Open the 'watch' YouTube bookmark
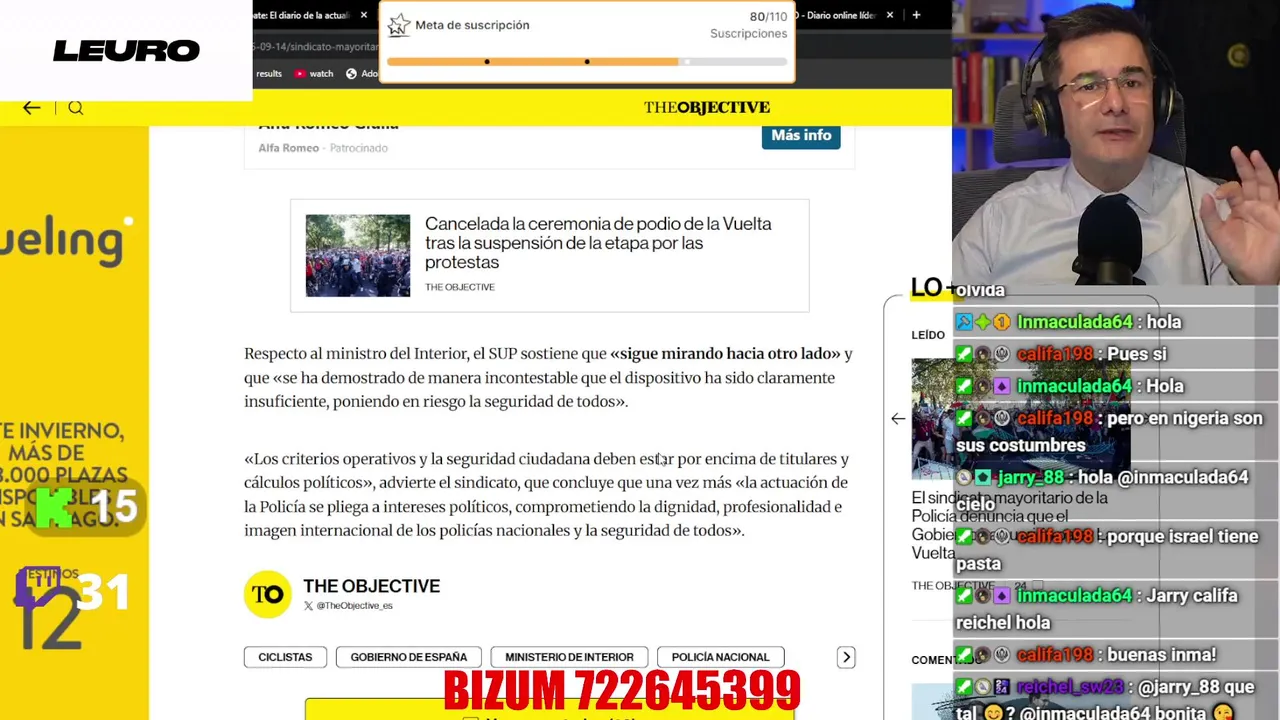 coord(314,73)
